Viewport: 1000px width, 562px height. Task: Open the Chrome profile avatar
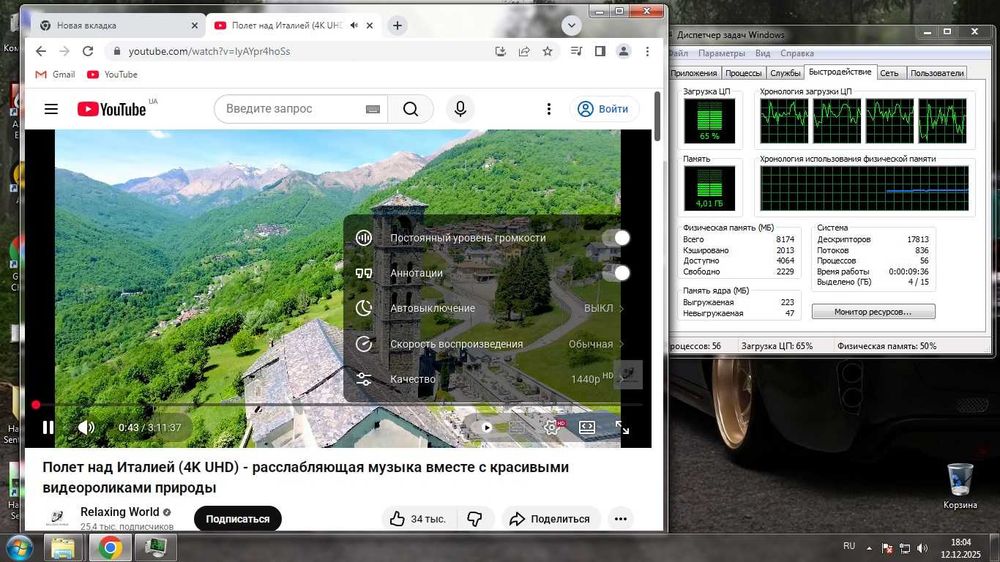click(x=624, y=51)
